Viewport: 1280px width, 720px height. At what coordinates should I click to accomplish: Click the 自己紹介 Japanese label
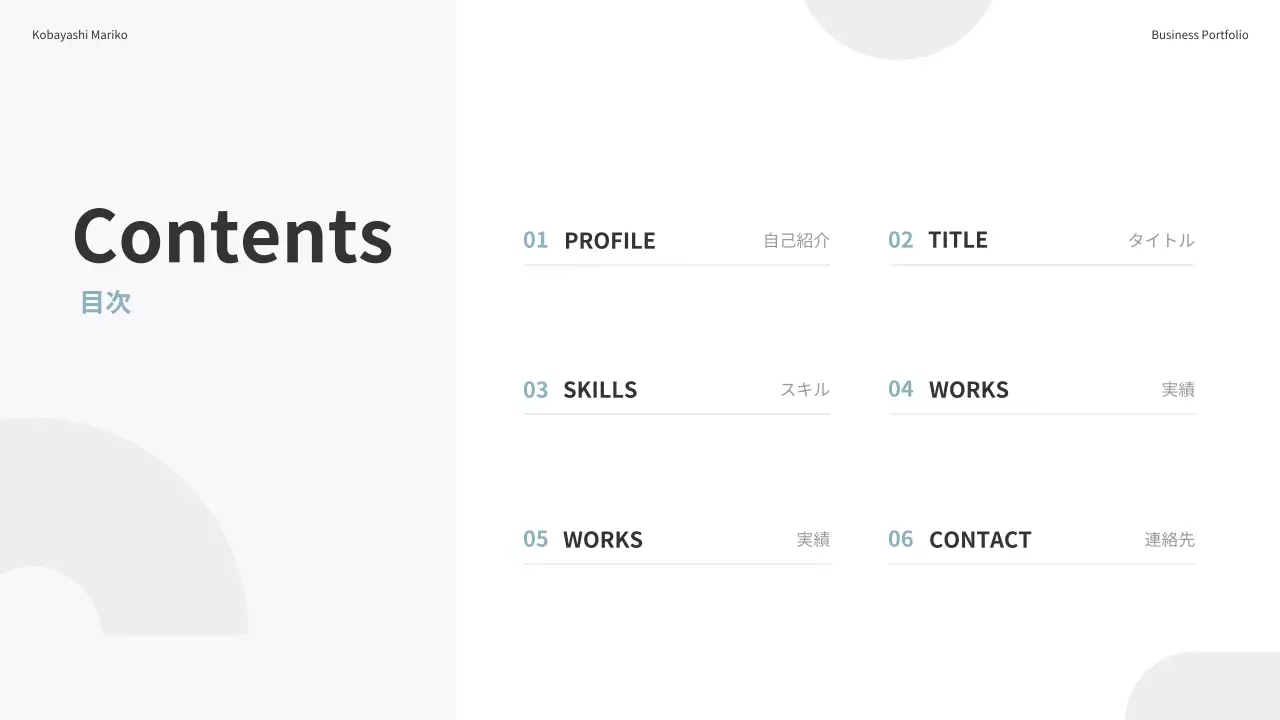(796, 241)
